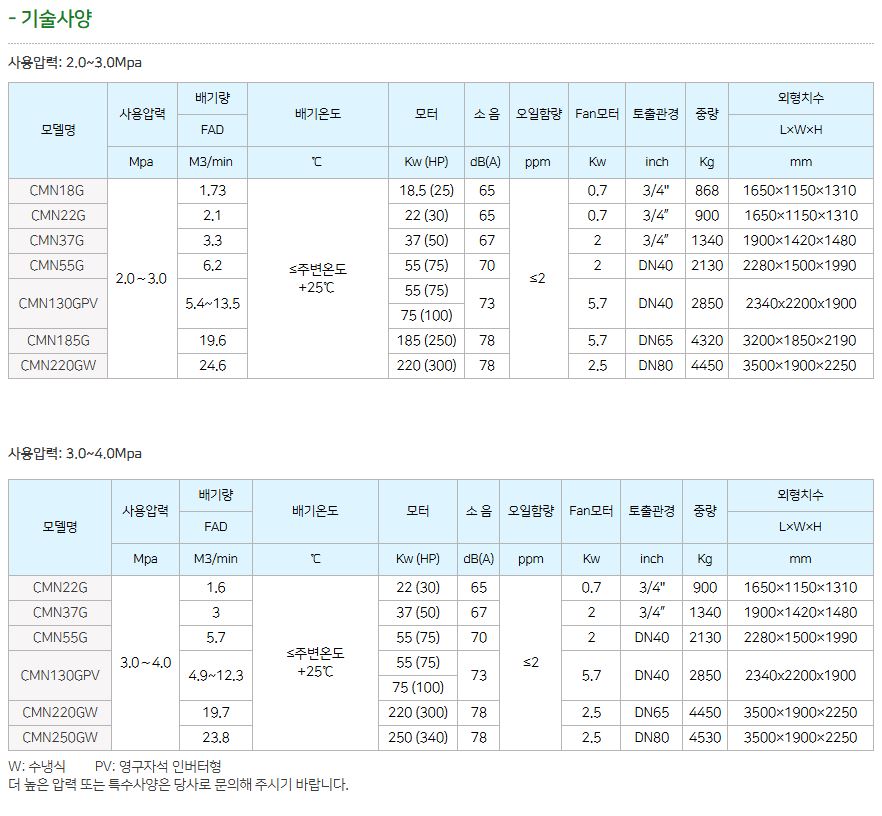Click the 사용압력: 3.0~4.0Mpa caption

75,453
